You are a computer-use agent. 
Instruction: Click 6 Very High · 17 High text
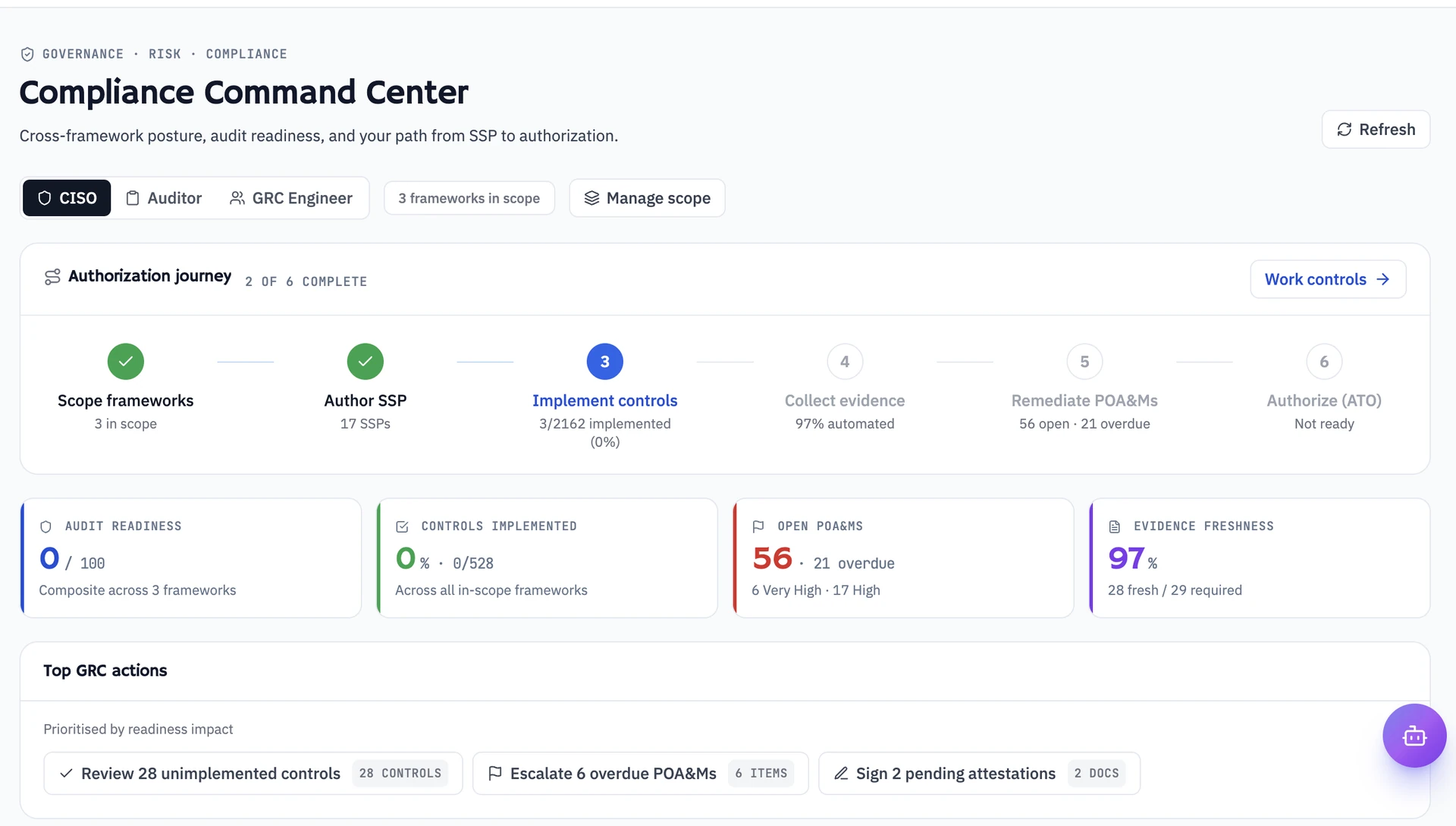[x=816, y=590]
